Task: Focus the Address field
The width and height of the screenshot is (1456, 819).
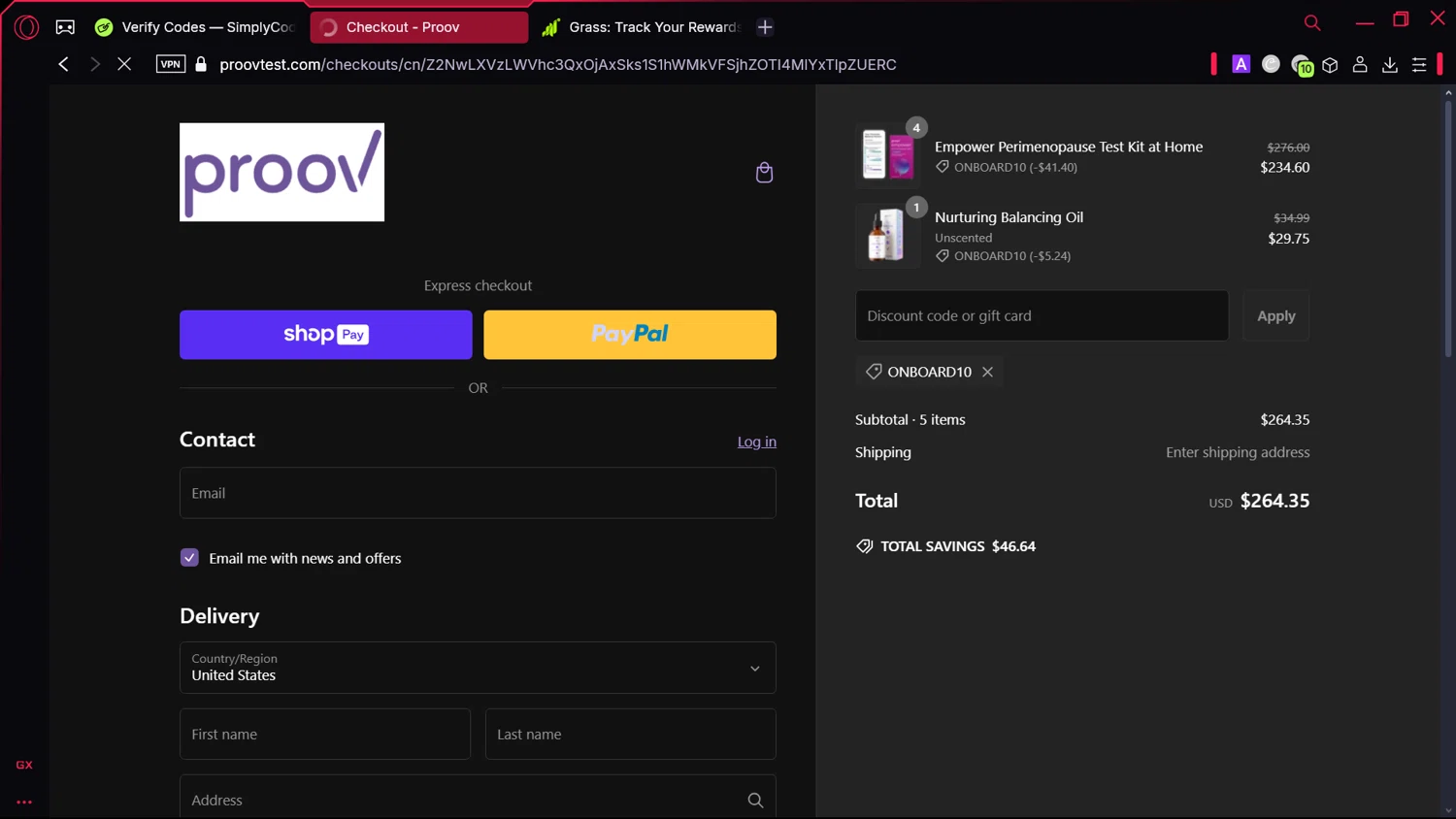Action: coord(478,797)
